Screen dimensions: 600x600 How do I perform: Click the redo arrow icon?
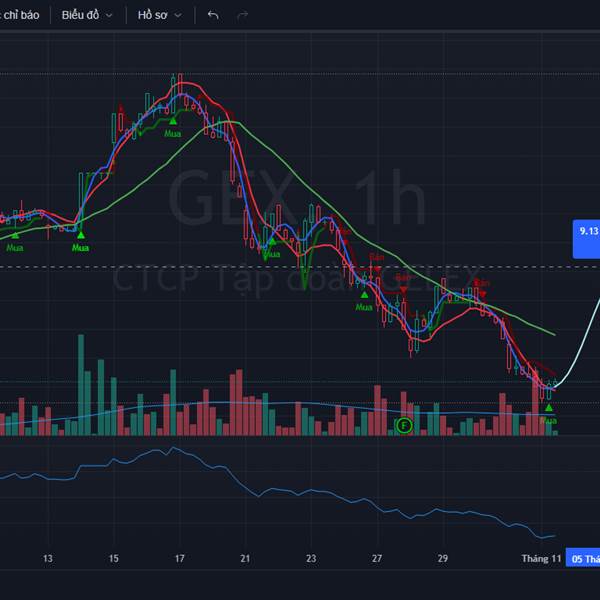coord(243,15)
